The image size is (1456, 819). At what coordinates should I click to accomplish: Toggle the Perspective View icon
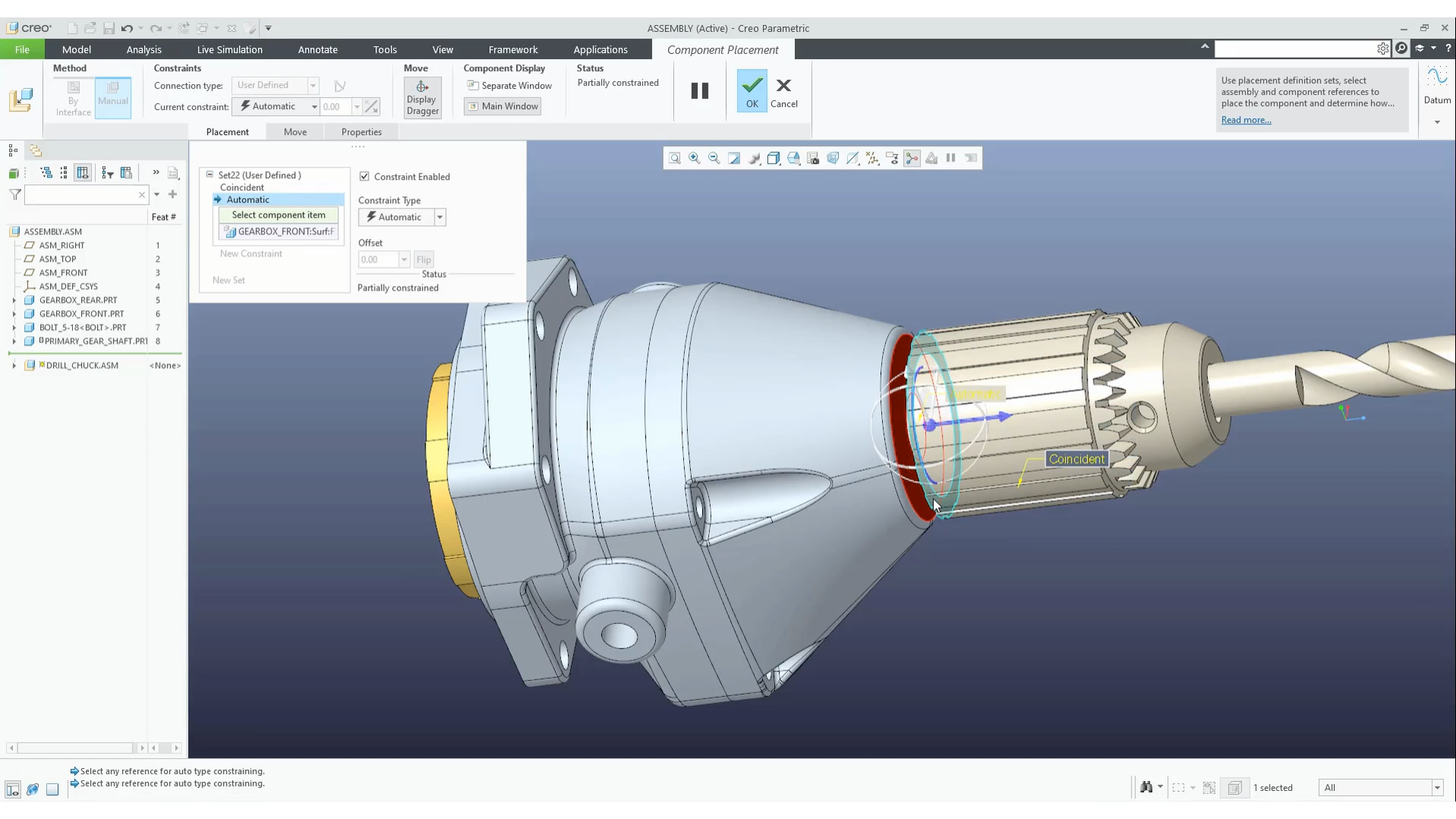pyautogui.click(x=832, y=158)
